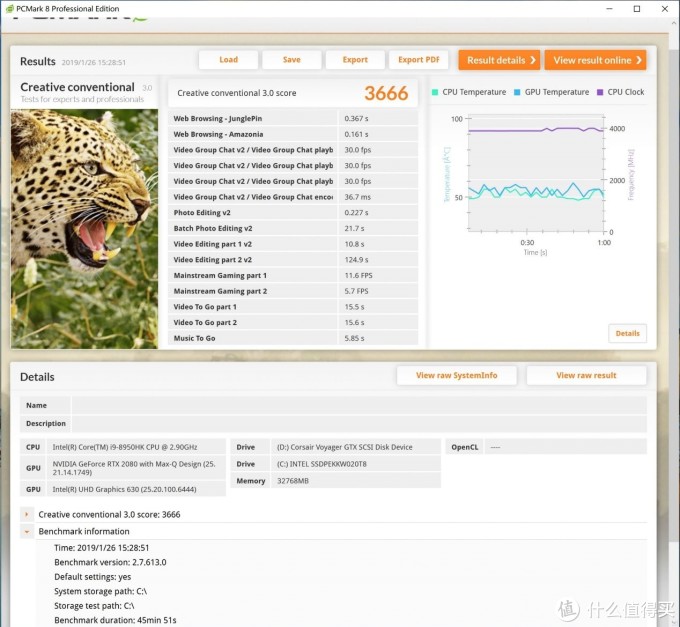The image size is (680, 627).
Task: Click the Description input field
Action: (x=359, y=424)
